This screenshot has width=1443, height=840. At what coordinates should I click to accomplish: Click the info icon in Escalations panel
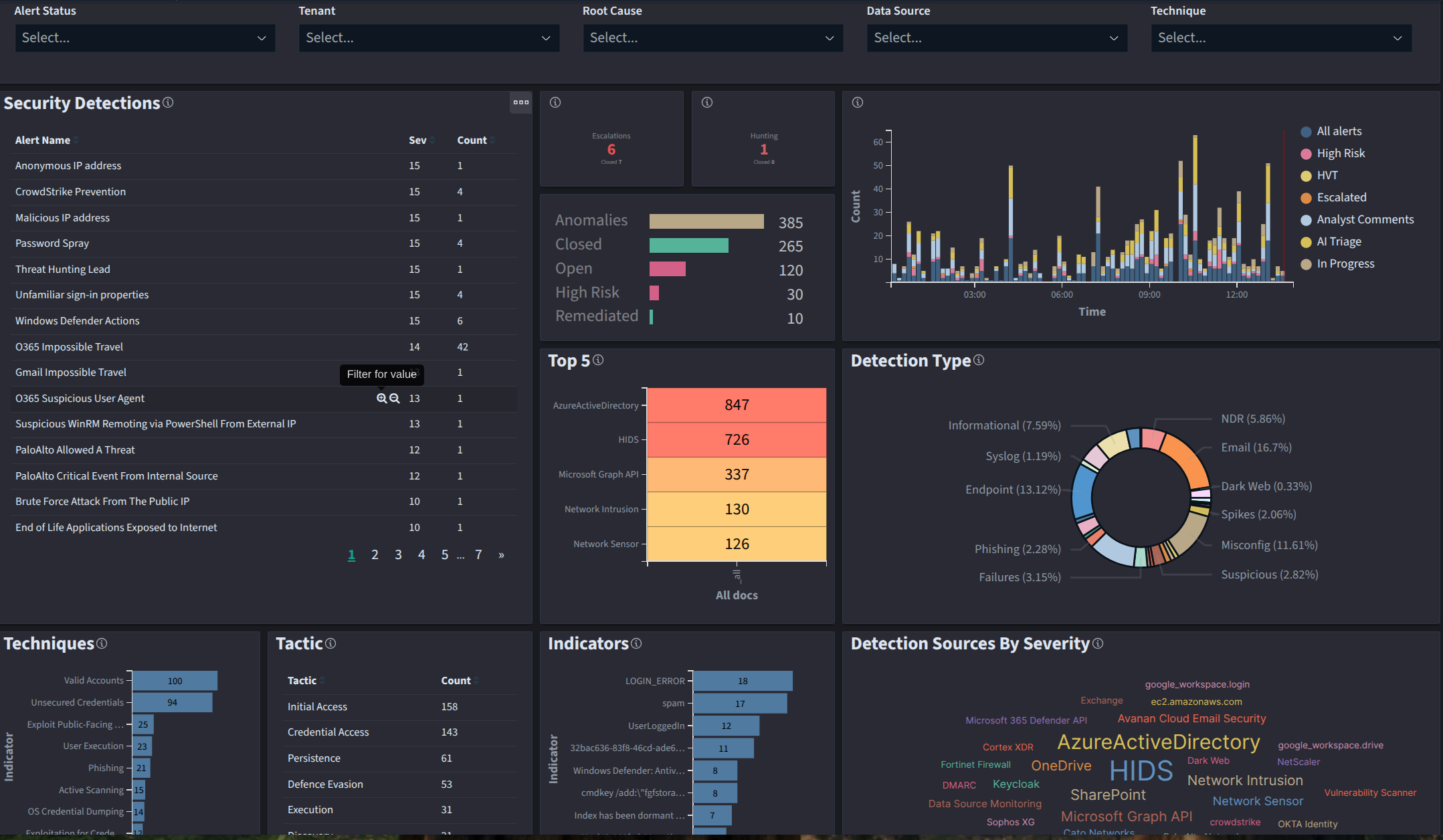[x=555, y=102]
